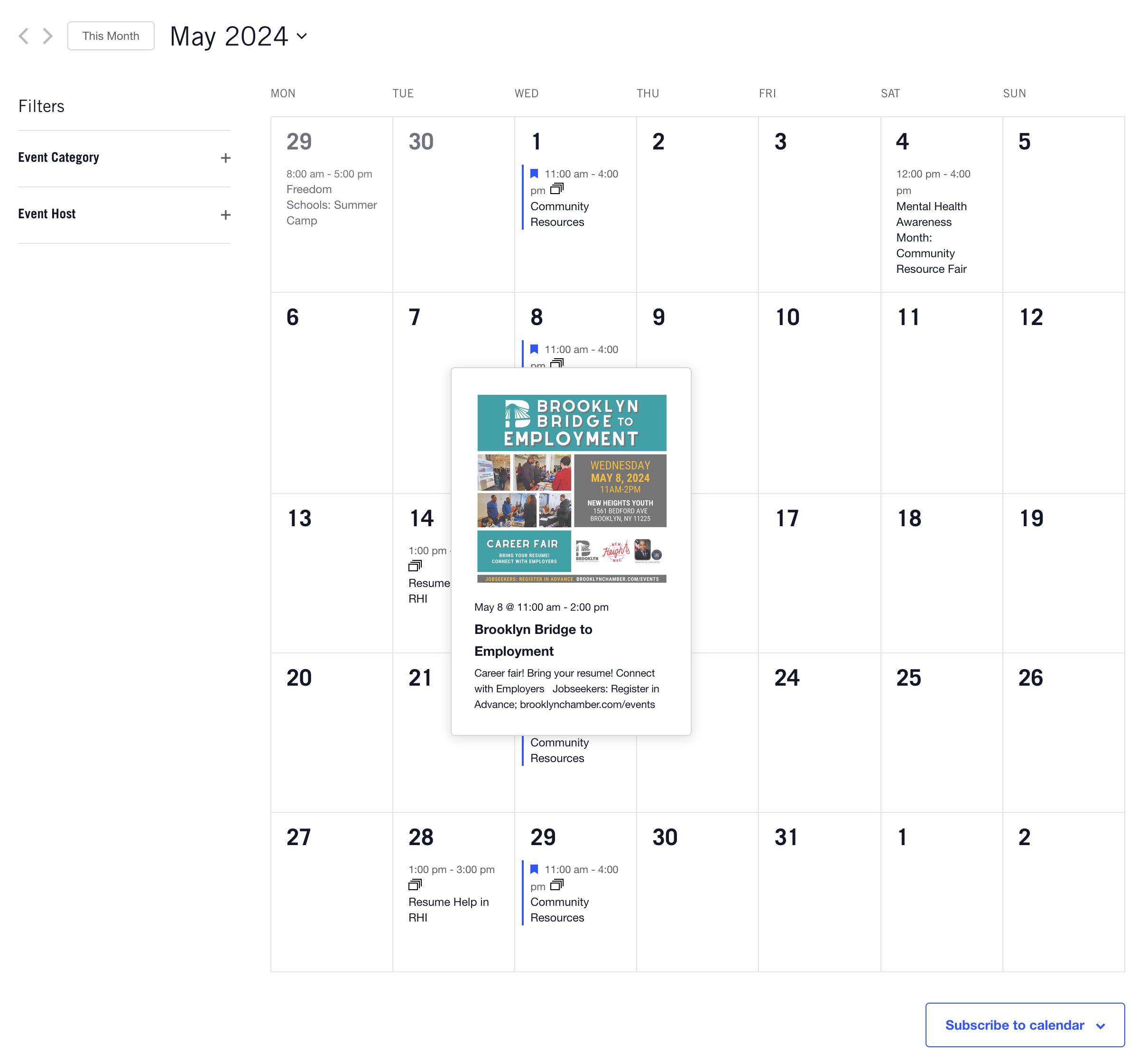Click the forward navigation arrow
1148x1061 pixels.
pos(48,36)
